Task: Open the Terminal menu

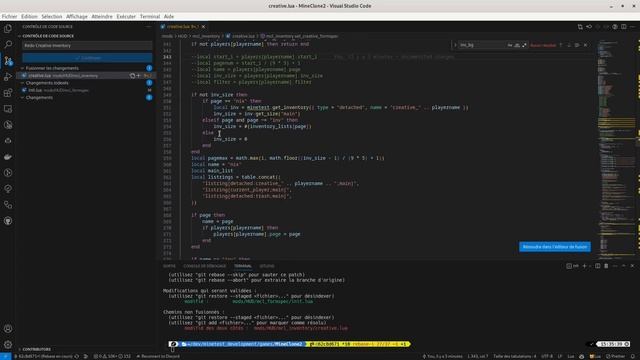Action: 150,16
